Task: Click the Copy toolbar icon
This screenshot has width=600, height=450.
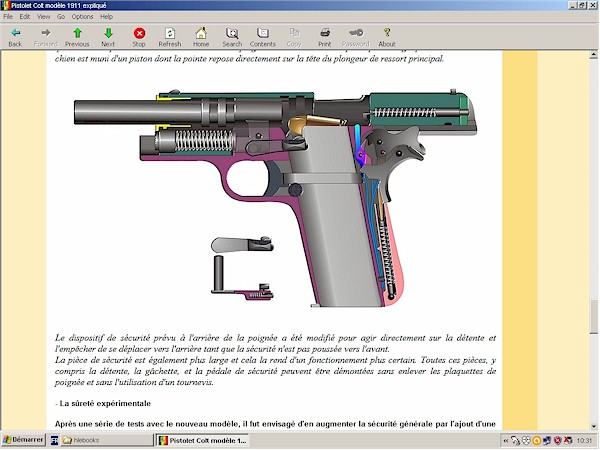Action: point(294,33)
